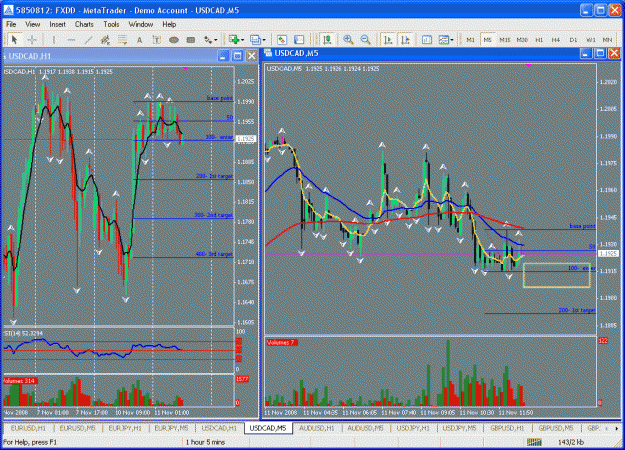625x450 pixels.
Task: Select M30 timeframe
Action: click(x=522, y=40)
